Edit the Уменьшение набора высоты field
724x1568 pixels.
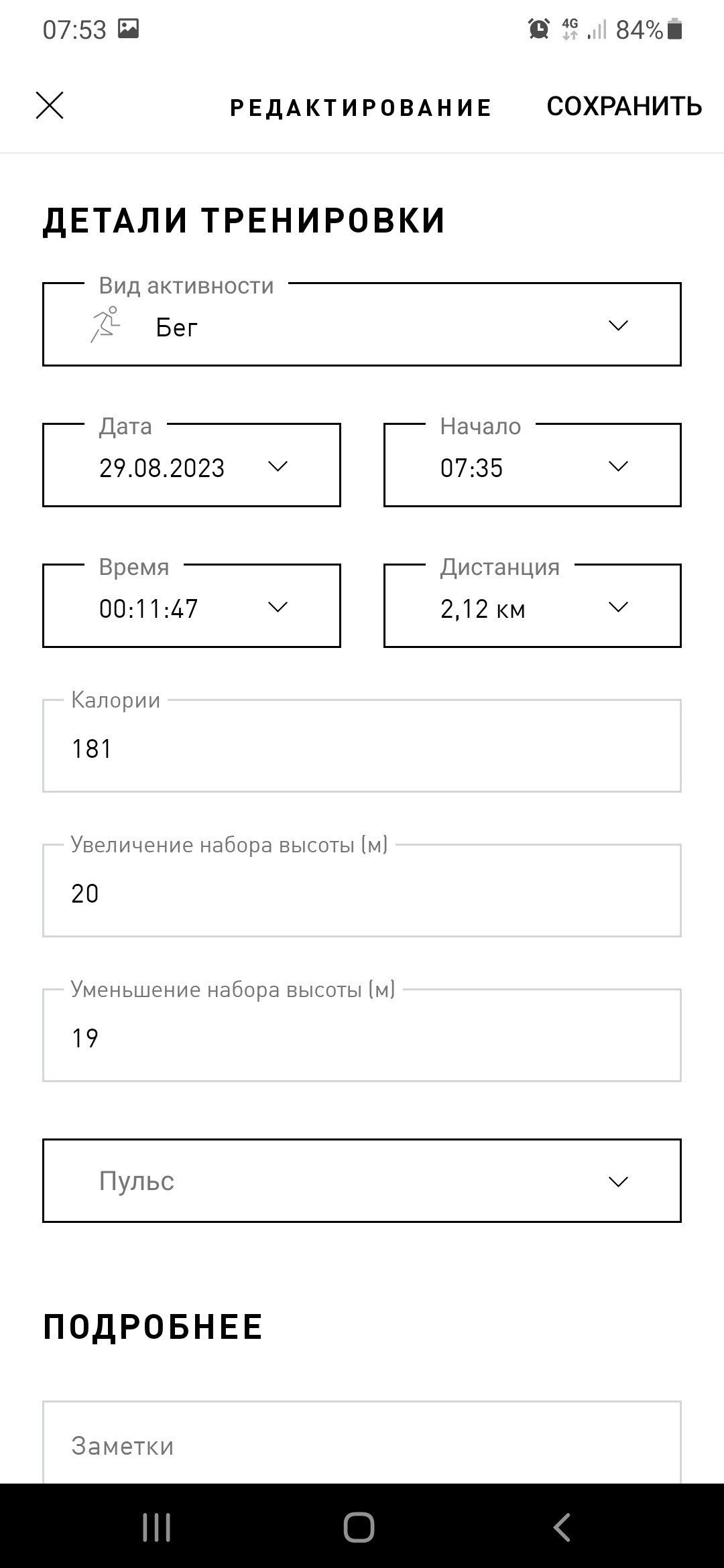362,1035
